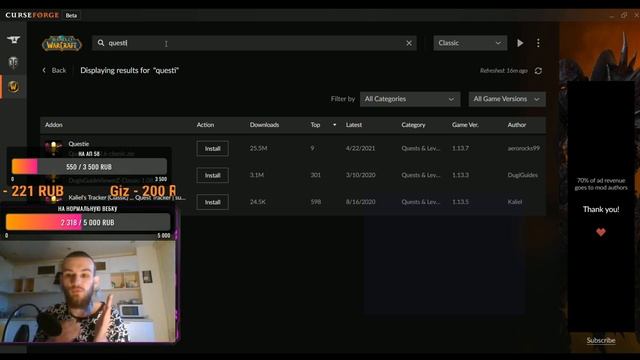Click the 2 318 / 5 000 RUB progress bar
The height and width of the screenshot is (360, 640).
click(x=88, y=222)
